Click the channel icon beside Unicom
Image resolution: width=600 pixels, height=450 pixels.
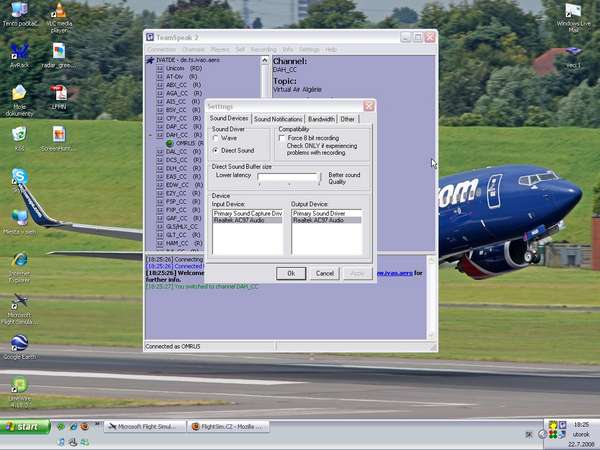[x=160, y=68]
